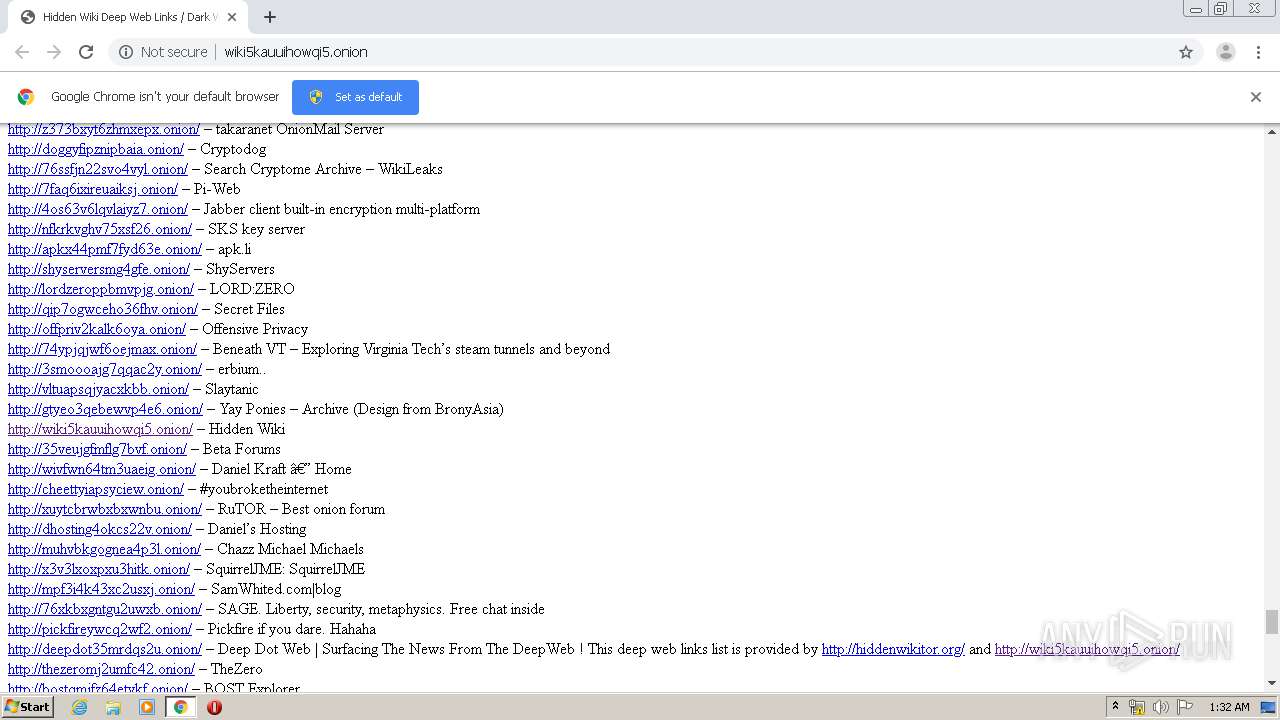Open the gtyeo3qebewvp4e6.onion Yay Ponies link
The width and height of the screenshot is (1280, 720).
coord(105,409)
